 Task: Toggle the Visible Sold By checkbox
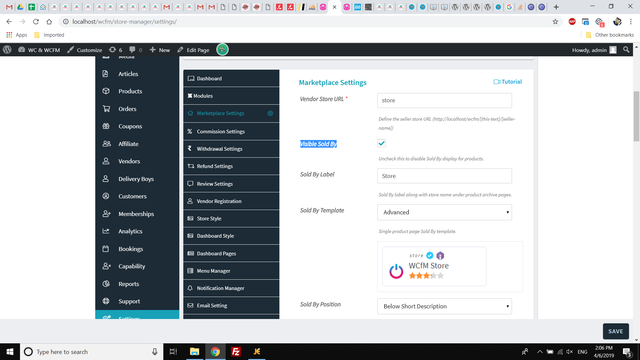[x=381, y=143]
